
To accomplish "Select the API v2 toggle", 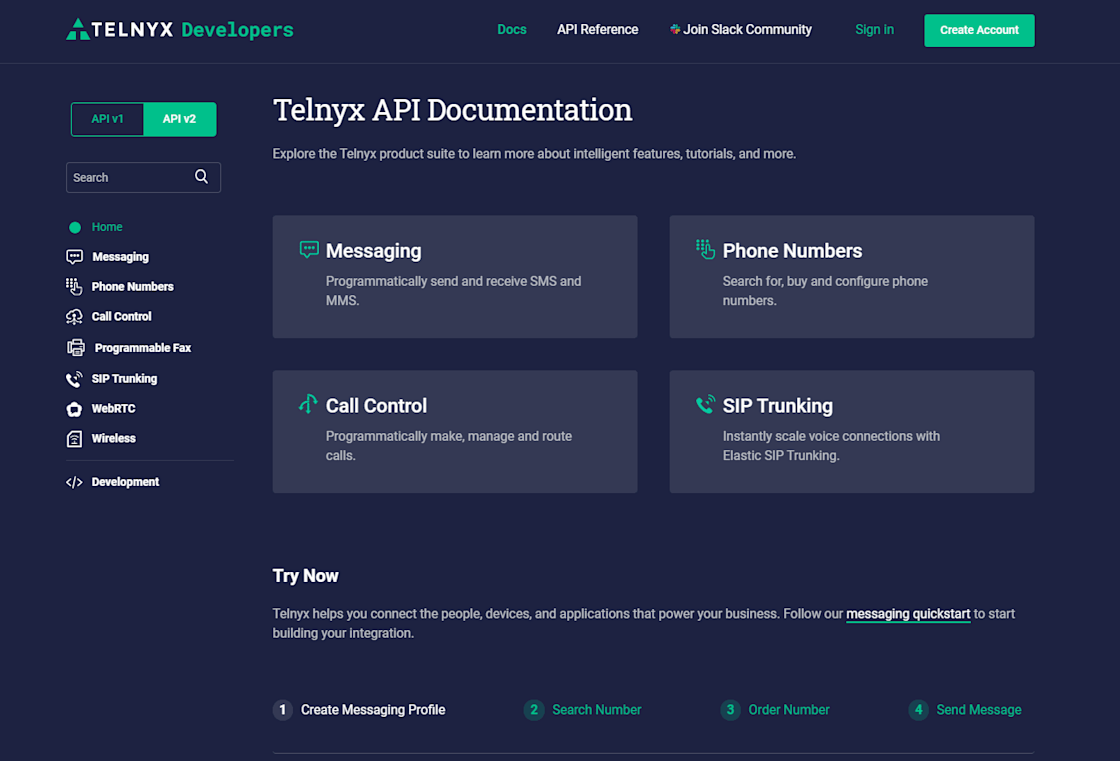I will [x=179, y=119].
